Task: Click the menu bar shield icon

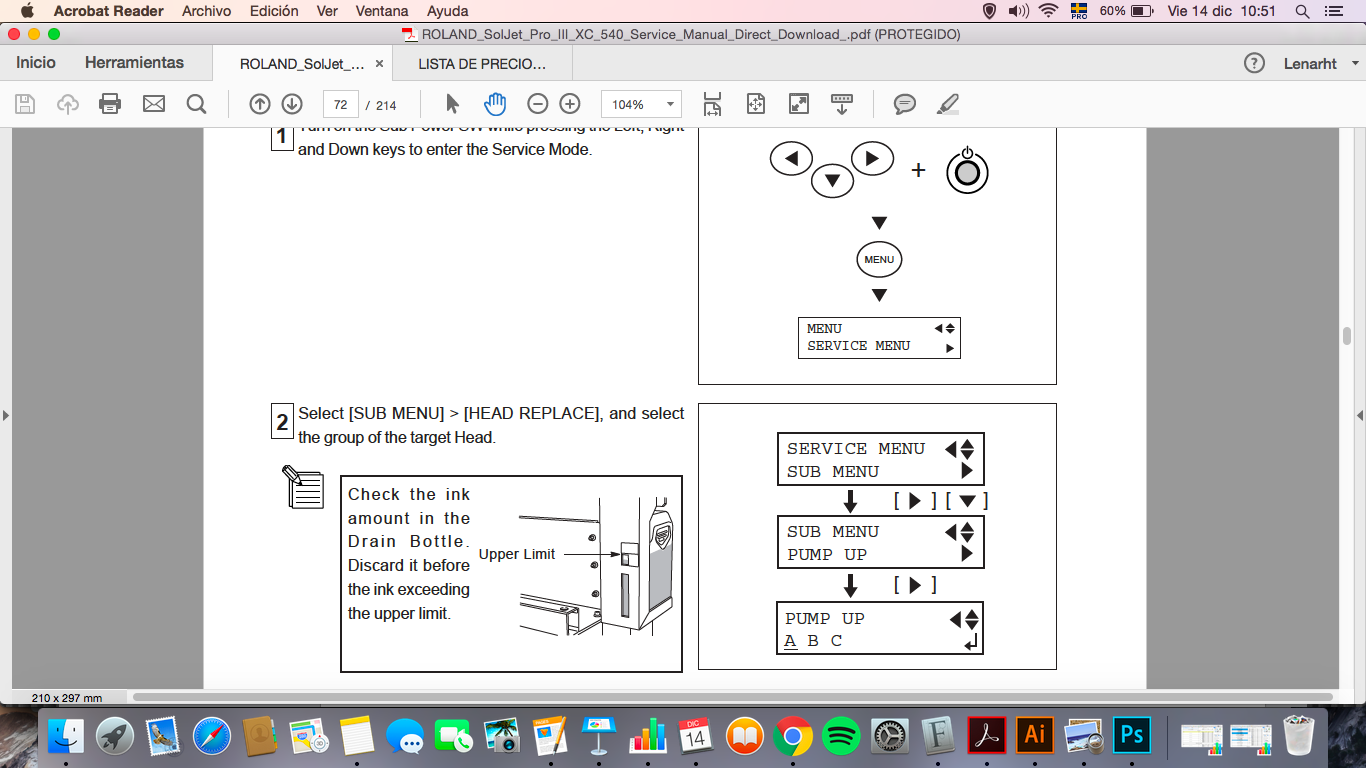Action: click(990, 11)
